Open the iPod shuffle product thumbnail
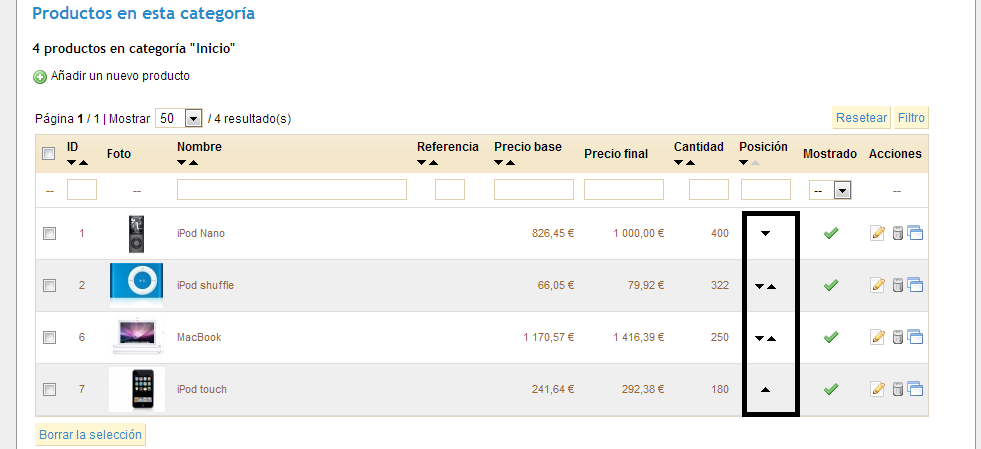 (136, 284)
